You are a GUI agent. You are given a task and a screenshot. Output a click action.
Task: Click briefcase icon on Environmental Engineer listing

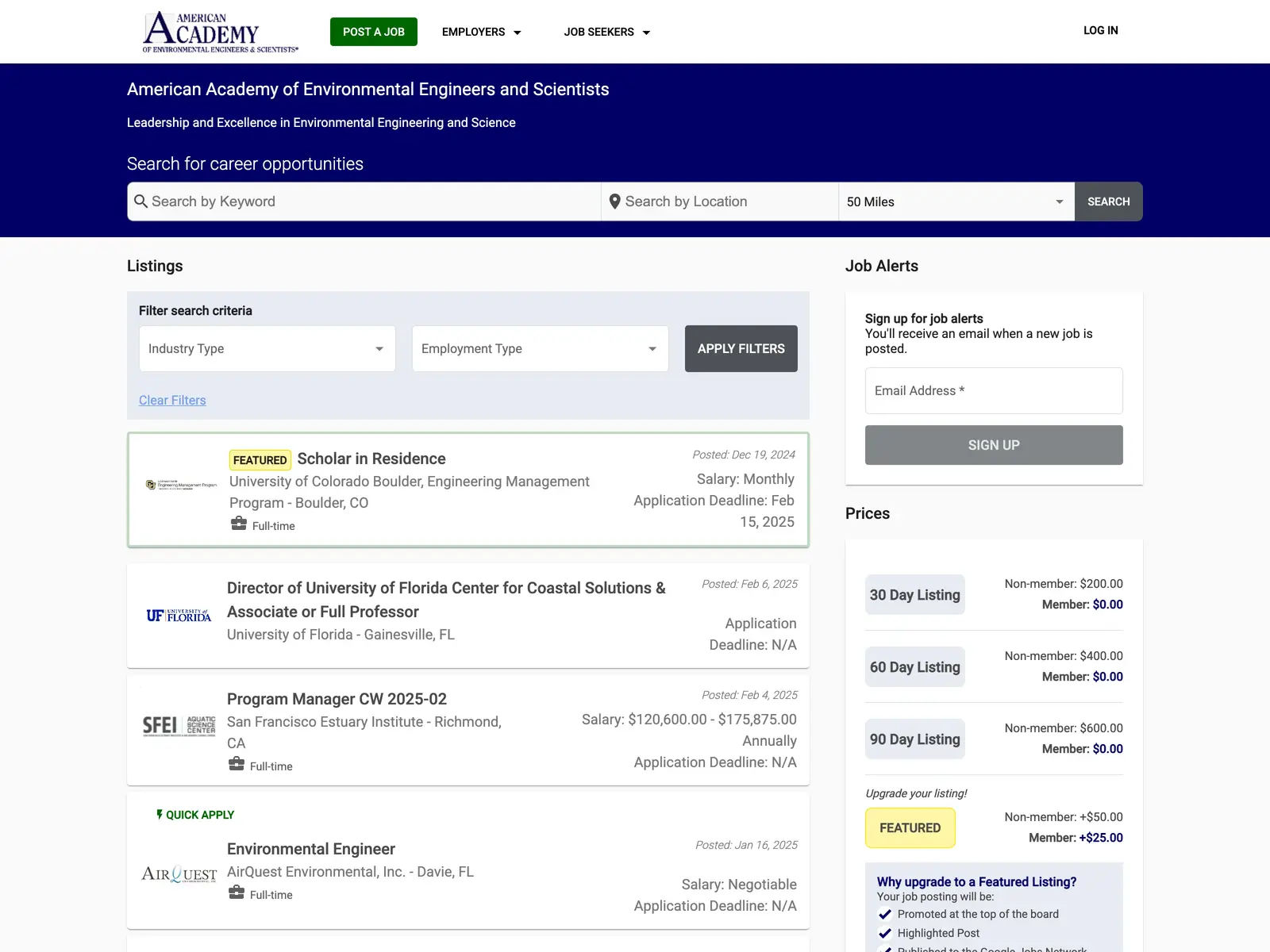pos(237,892)
